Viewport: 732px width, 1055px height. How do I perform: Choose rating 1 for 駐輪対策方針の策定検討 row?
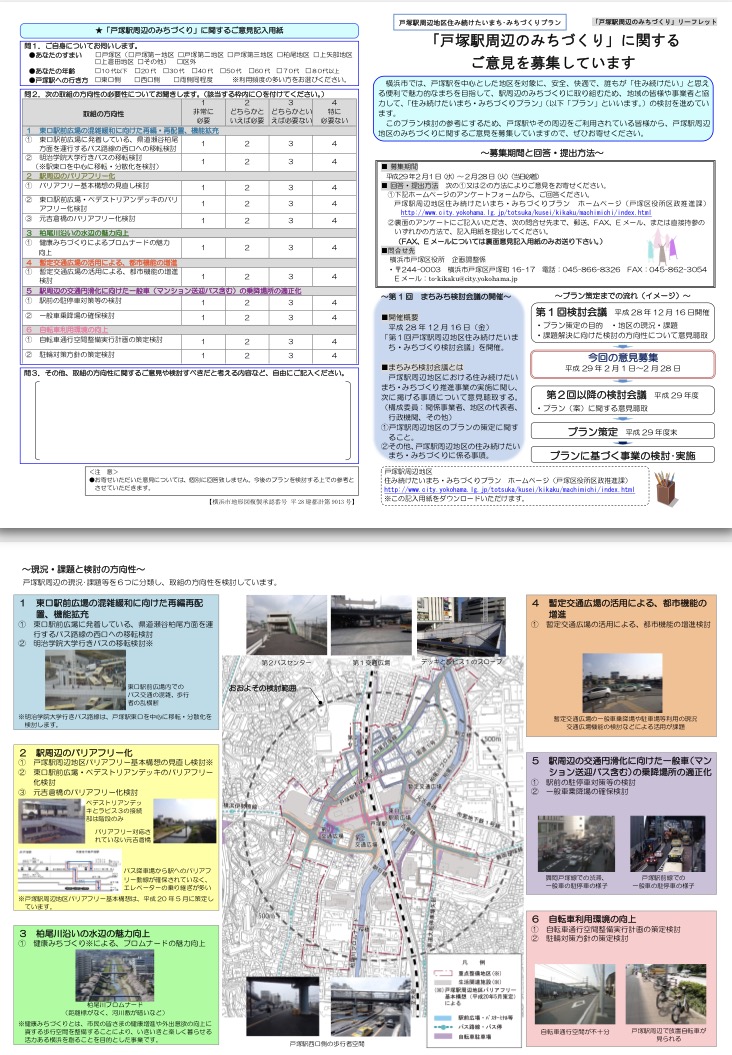[x=202, y=353]
